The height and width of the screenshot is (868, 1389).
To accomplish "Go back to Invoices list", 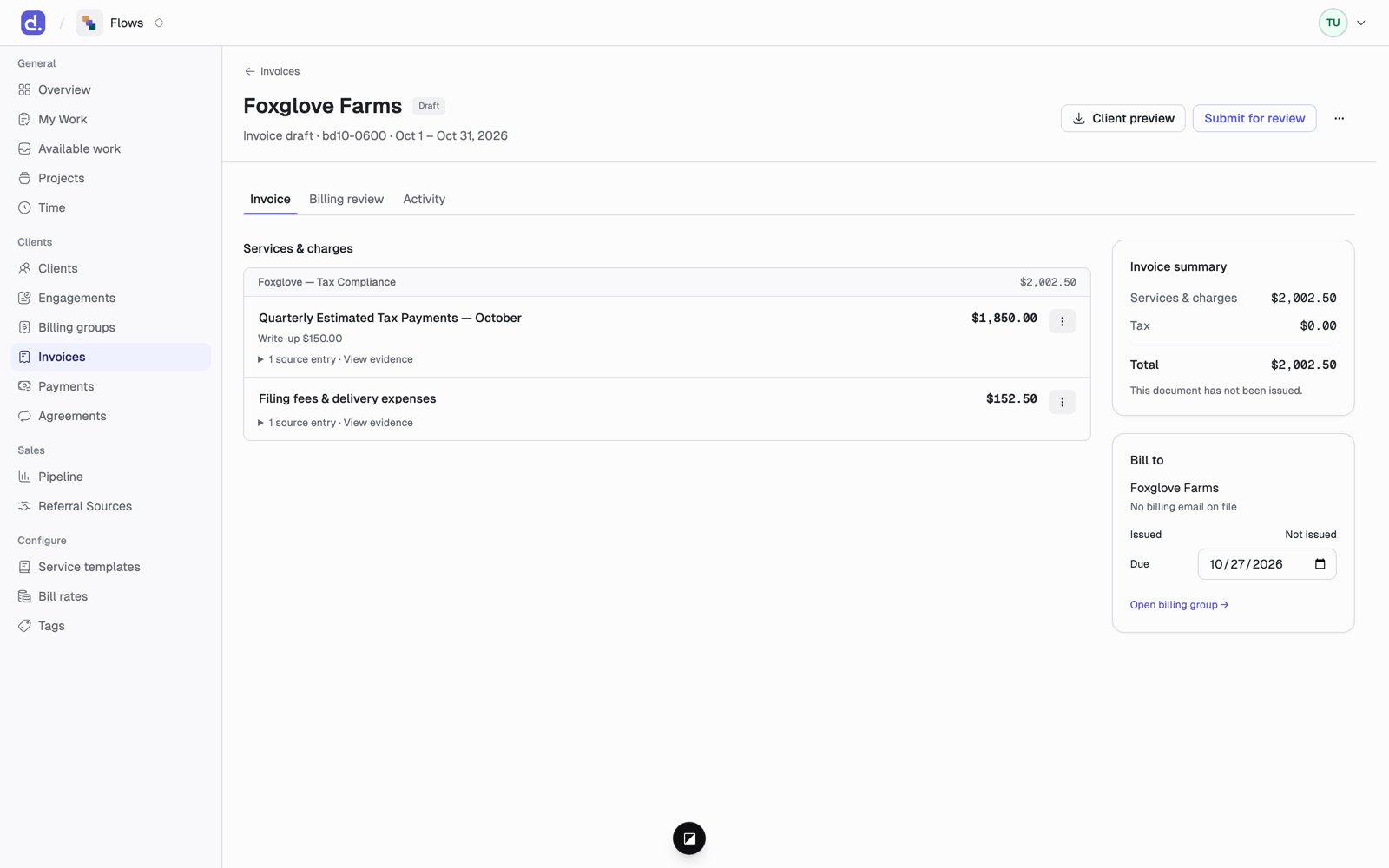I will coord(272,71).
